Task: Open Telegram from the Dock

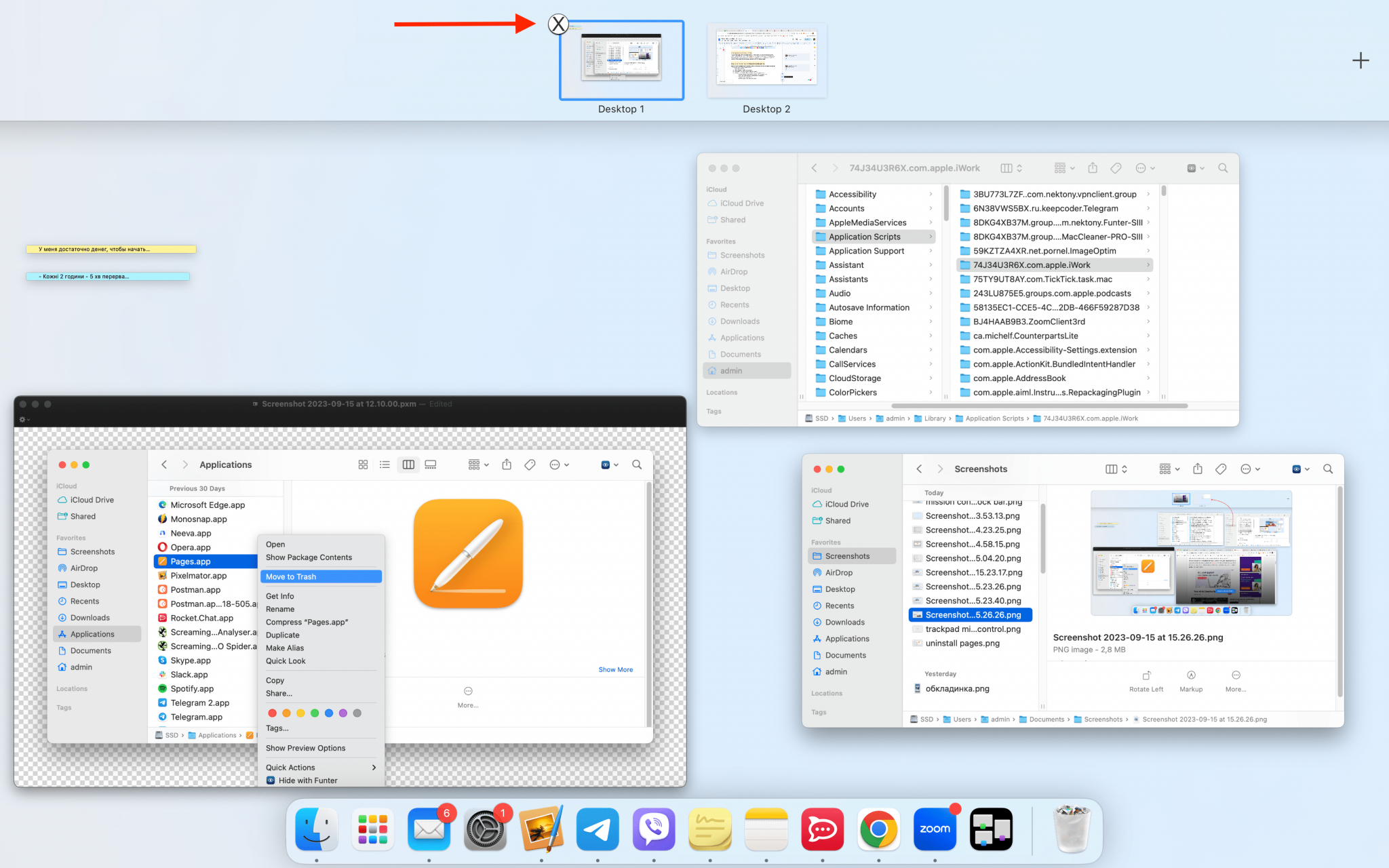Action: click(597, 829)
